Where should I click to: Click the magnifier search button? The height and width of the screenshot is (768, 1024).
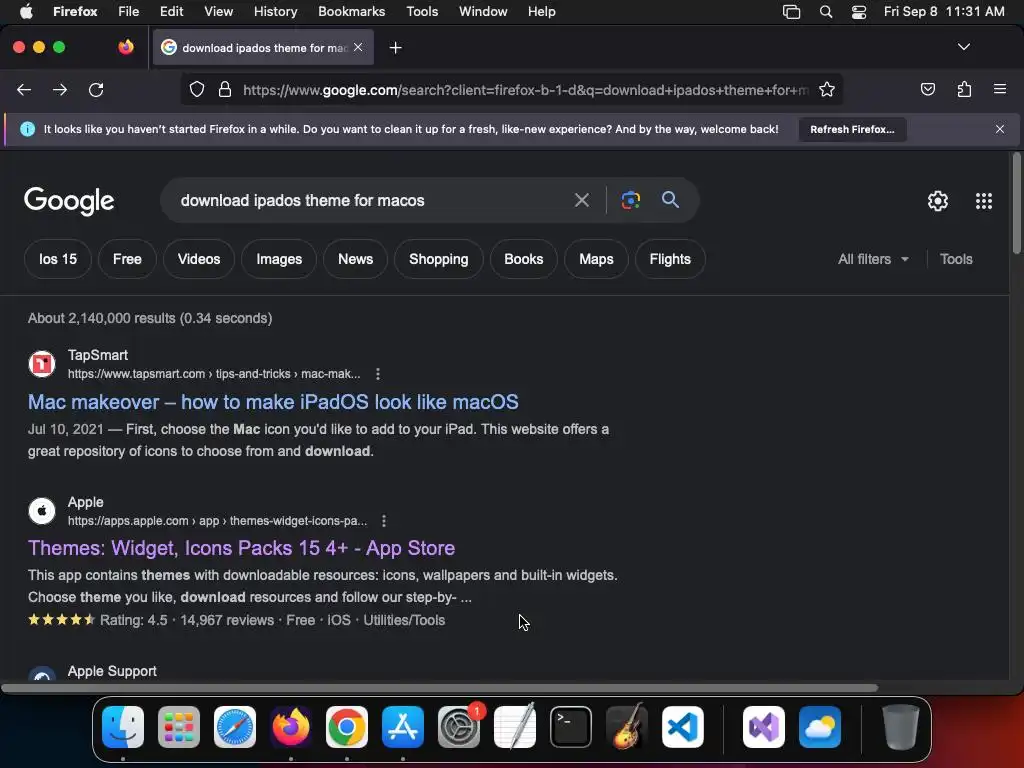tap(670, 199)
